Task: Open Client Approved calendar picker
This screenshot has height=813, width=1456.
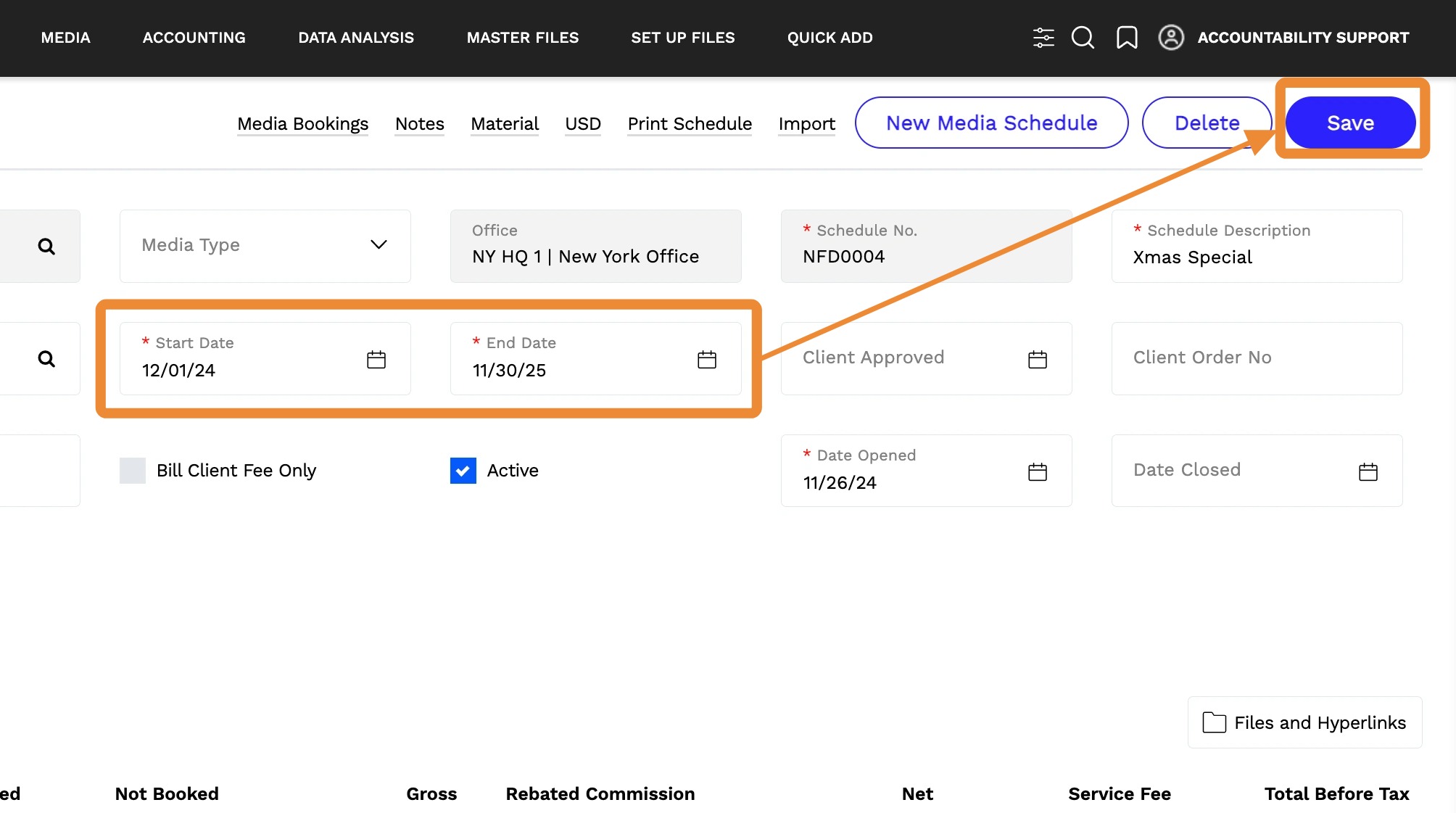Action: (x=1038, y=360)
